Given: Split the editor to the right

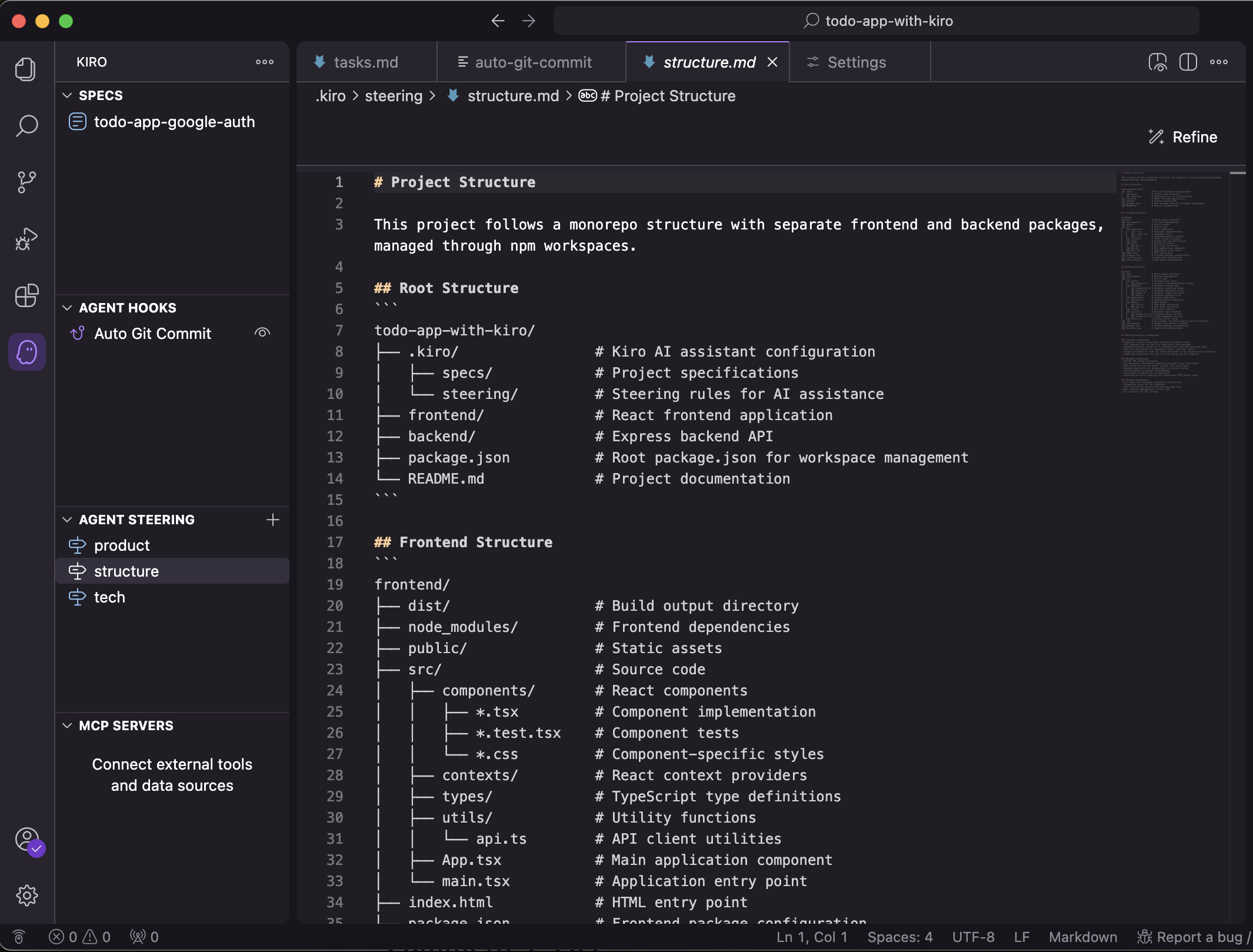Looking at the screenshot, I should (1188, 62).
